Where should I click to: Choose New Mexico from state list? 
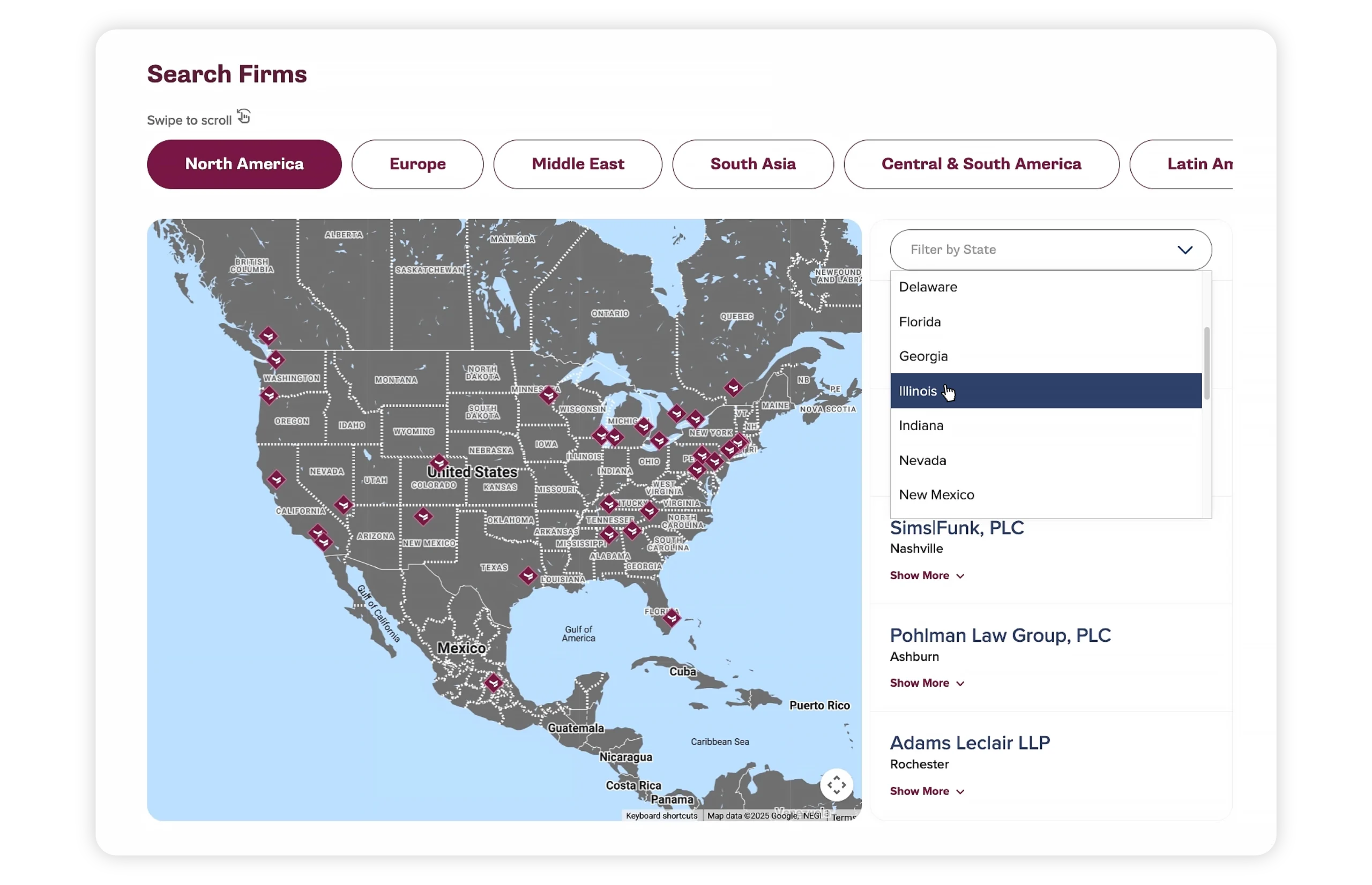click(1045, 495)
